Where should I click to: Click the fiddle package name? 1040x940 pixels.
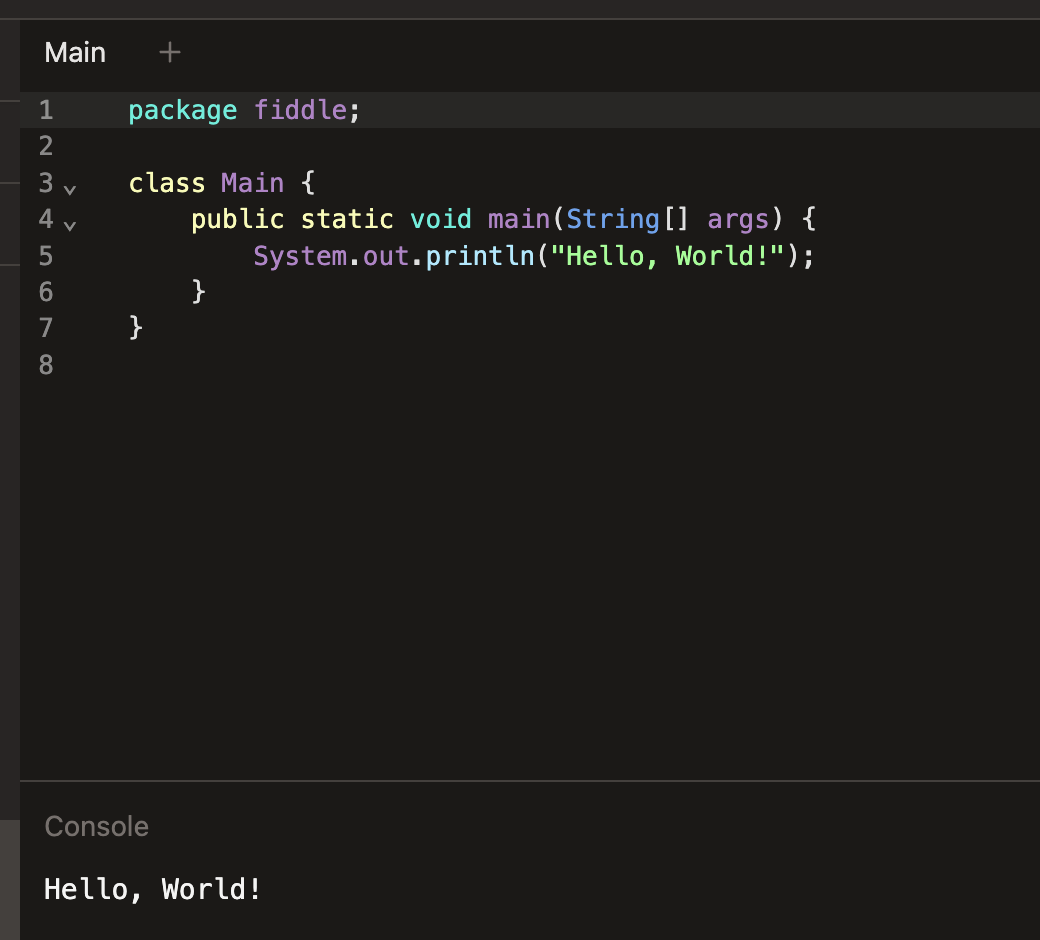(299, 110)
